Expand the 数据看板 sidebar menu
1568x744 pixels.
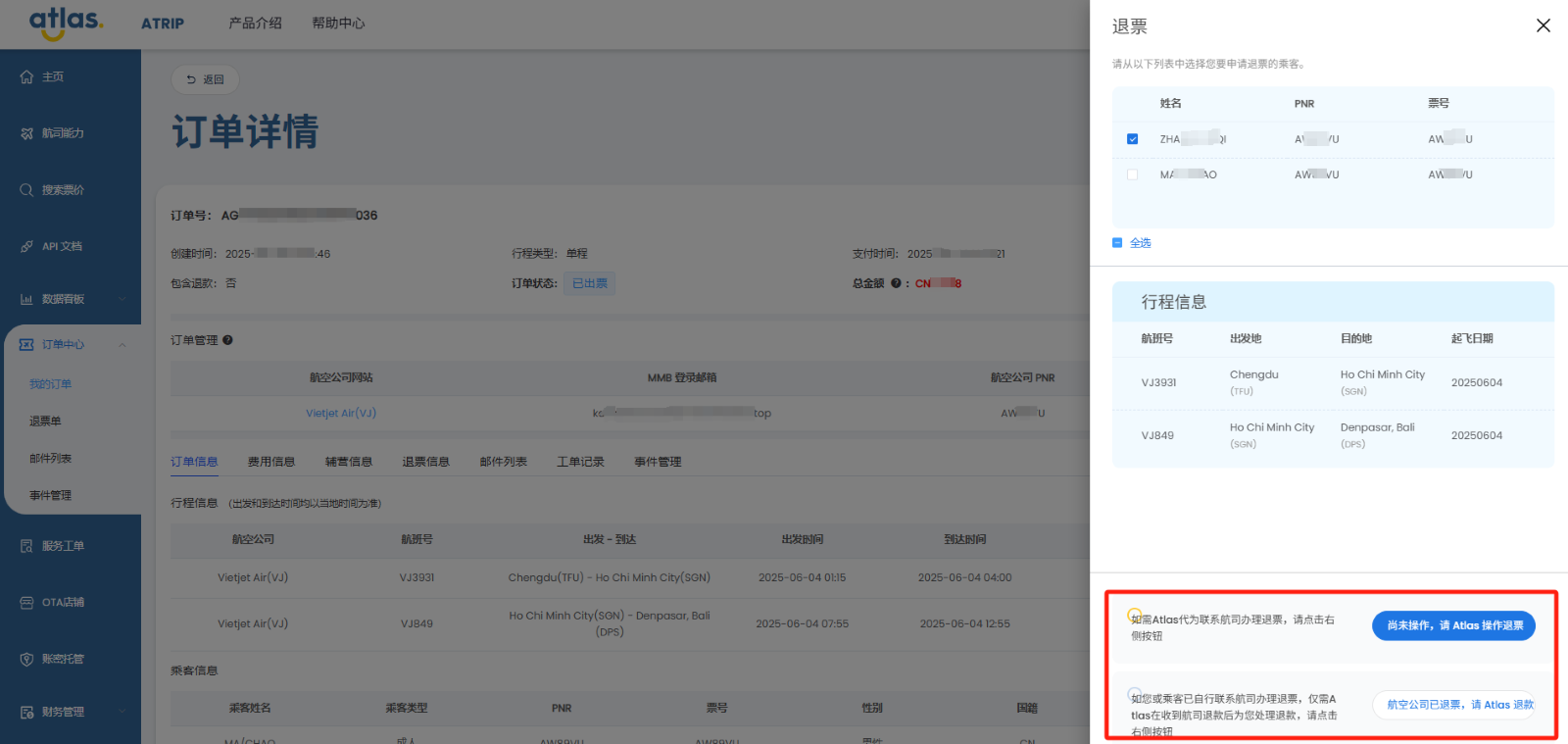122,299
